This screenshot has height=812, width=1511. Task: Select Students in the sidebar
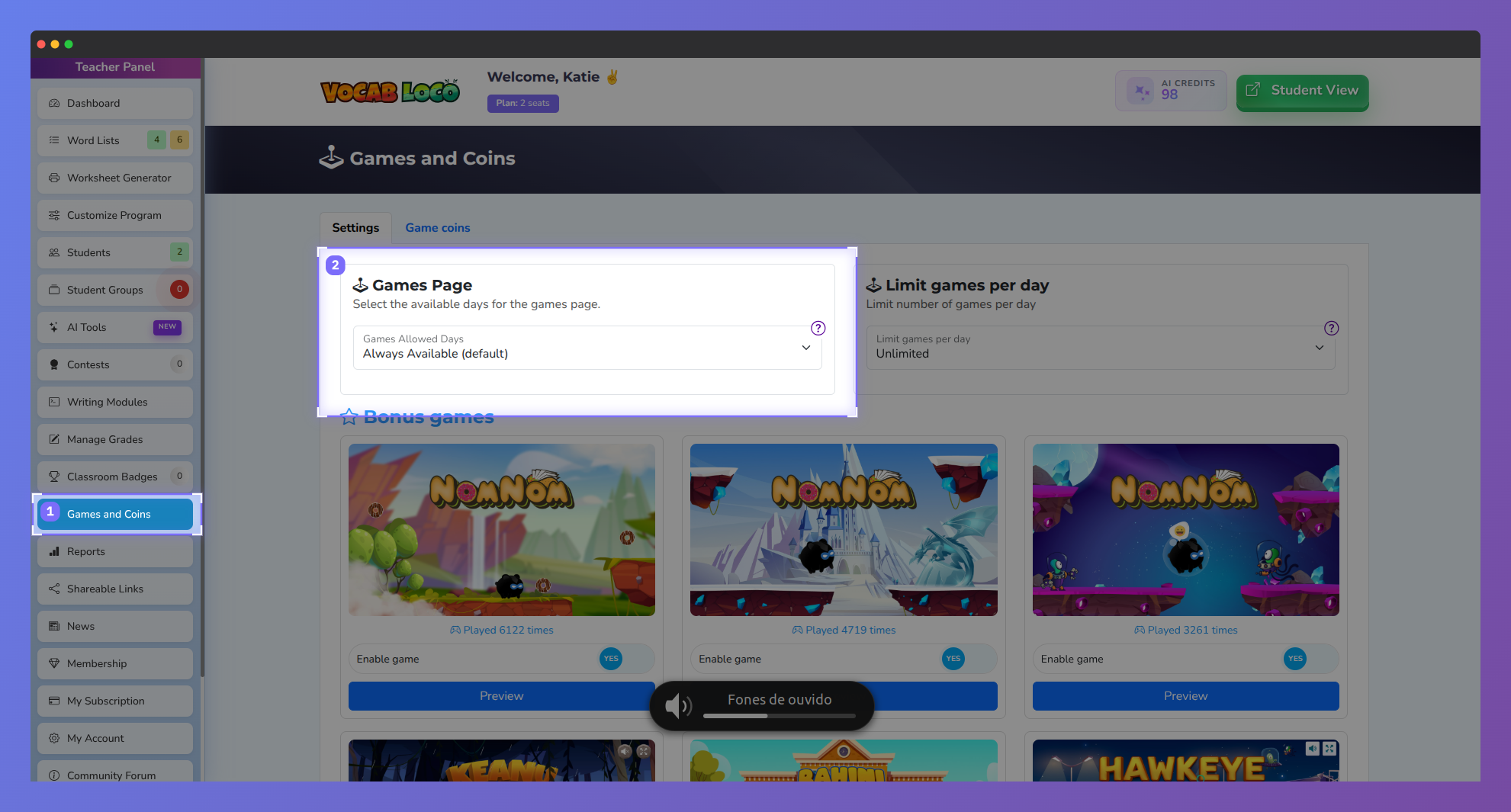(x=115, y=252)
